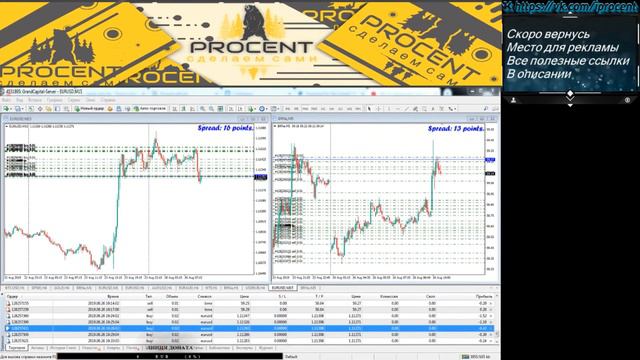
Task: Switch to Алерты terminal tab
Action: pyautogui.click(x=113, y=348)
